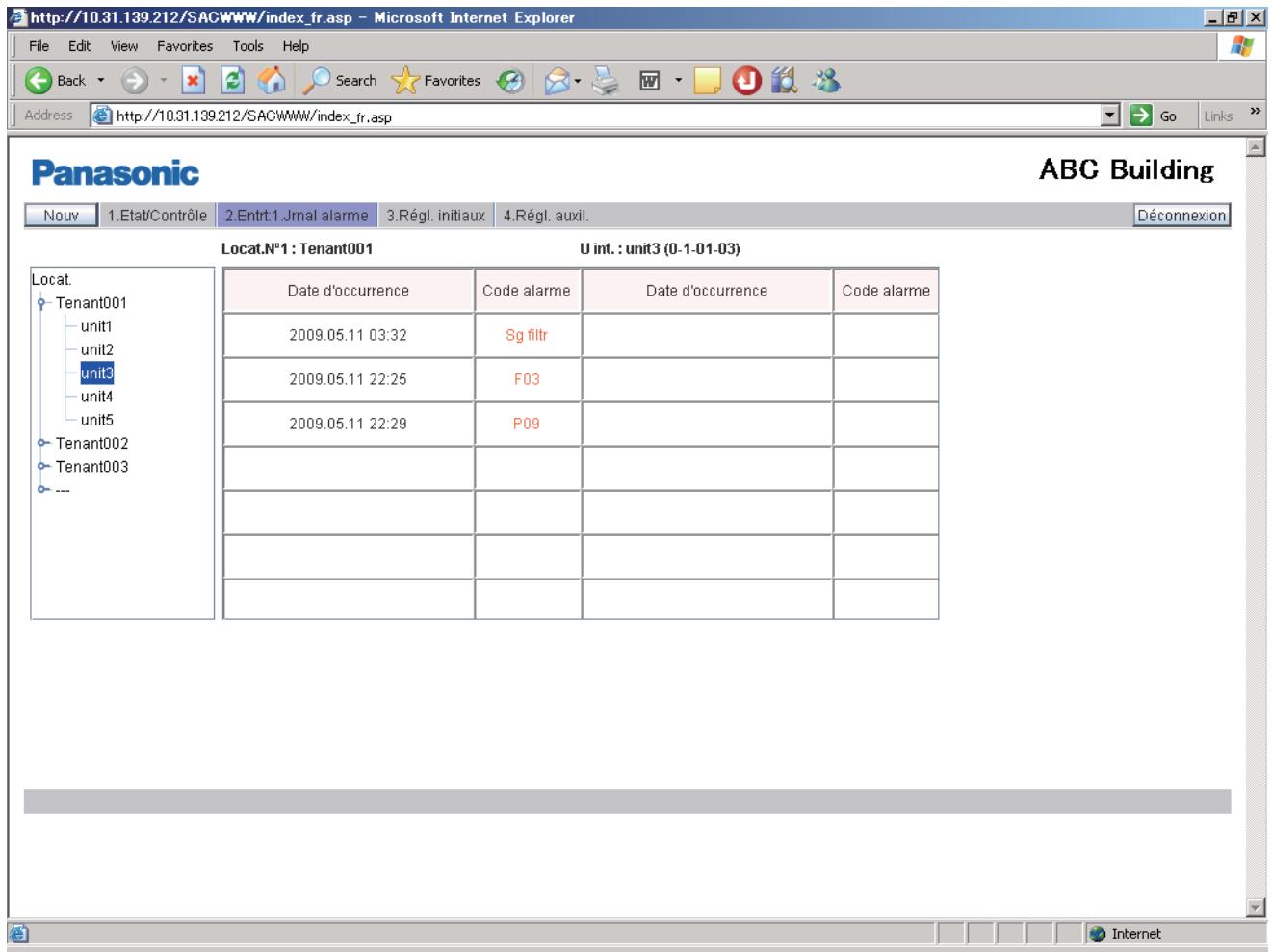Click the page scrollbar up arrow

coord(1256,146)
